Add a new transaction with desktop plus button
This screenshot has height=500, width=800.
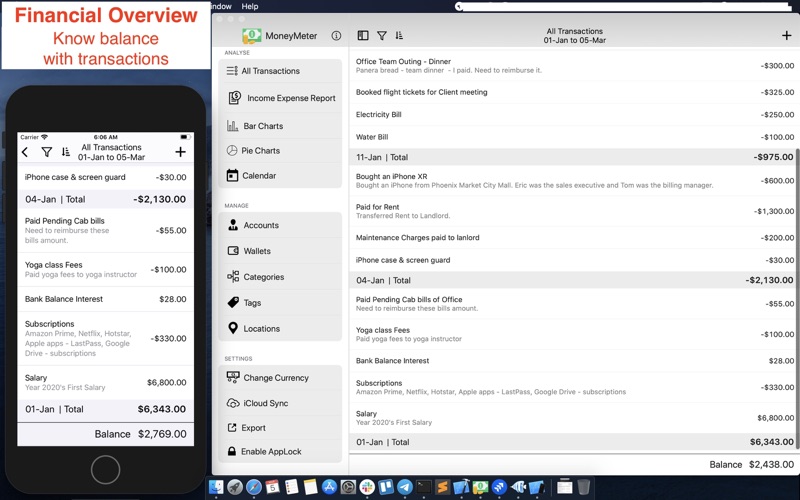(786, 35)
